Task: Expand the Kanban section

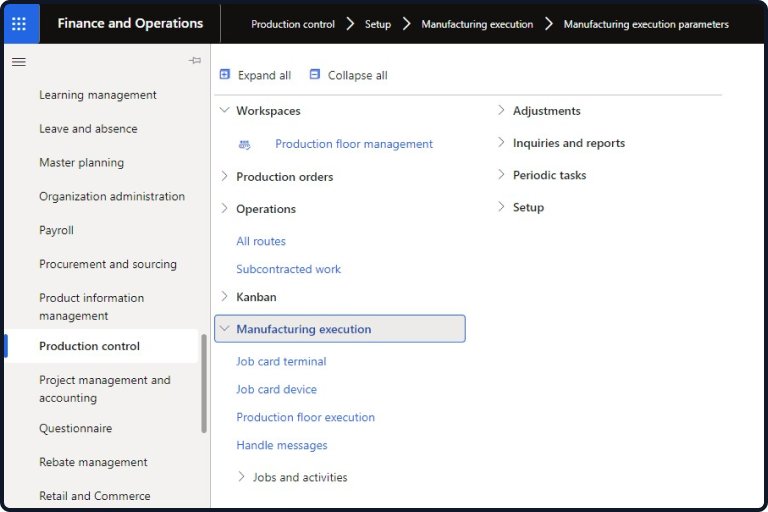Action: click(x=224, y=296)
